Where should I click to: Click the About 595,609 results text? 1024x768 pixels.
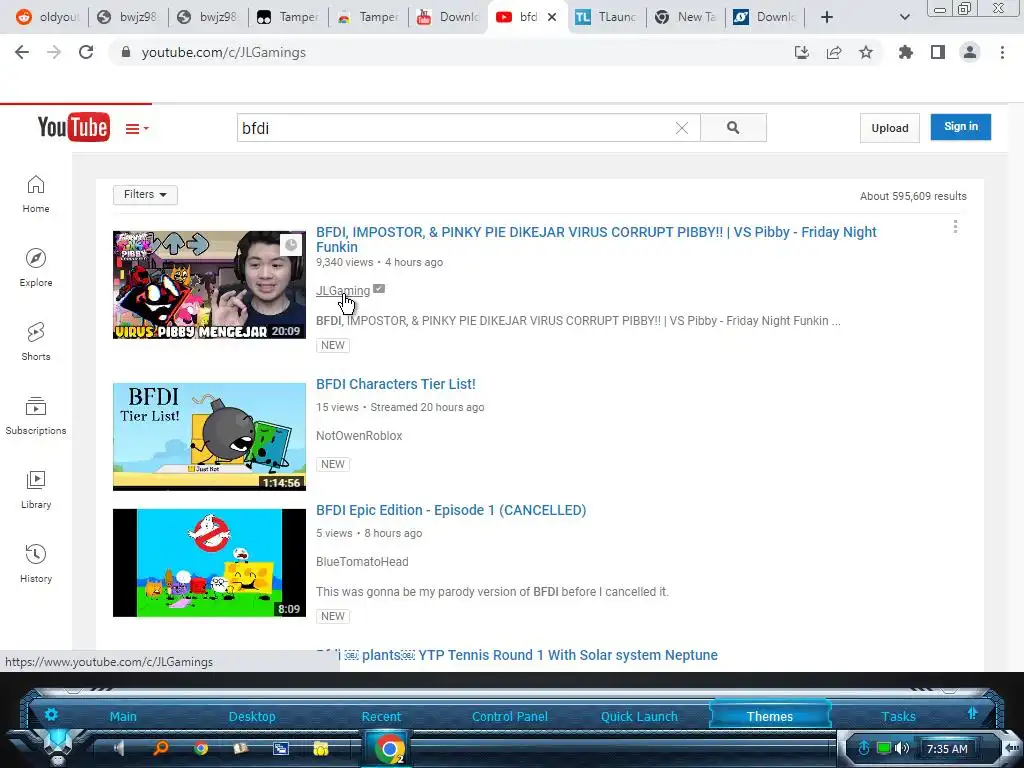point(913,196)
